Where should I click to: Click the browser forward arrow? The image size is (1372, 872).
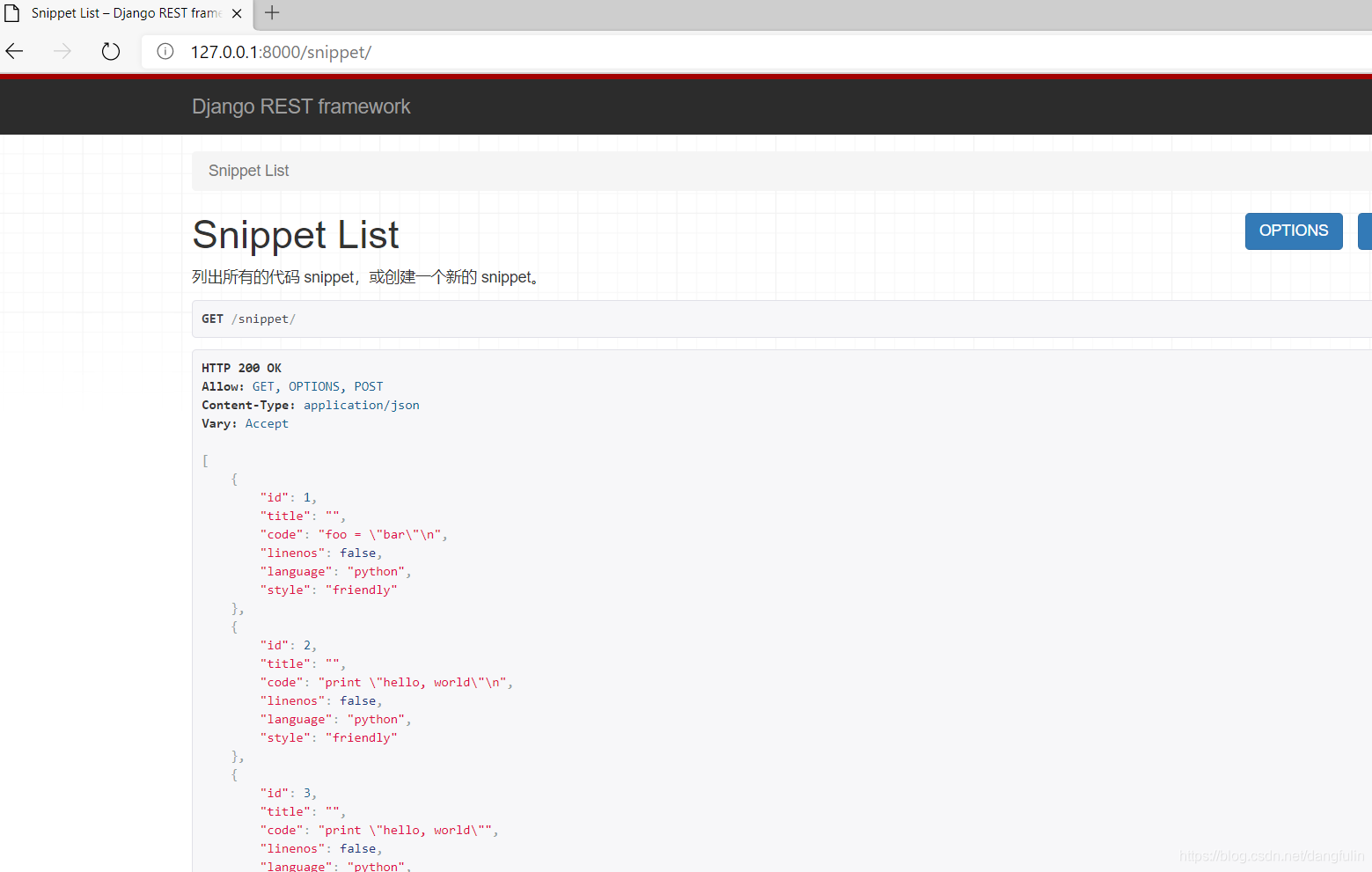point(62,52)
